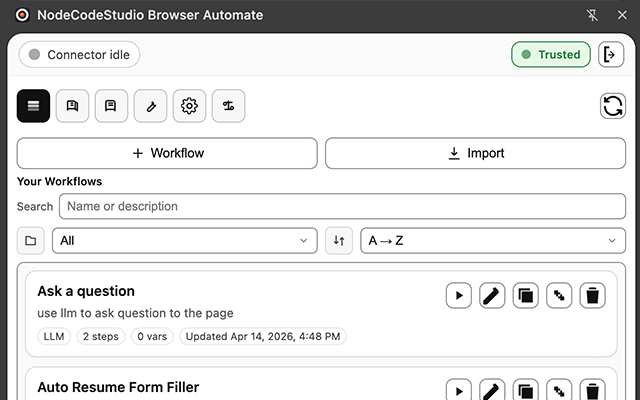The width and height of the screenshot is (640, 400).
Task: Edit the "Ask a question" workflow
Action: (491, 295)
